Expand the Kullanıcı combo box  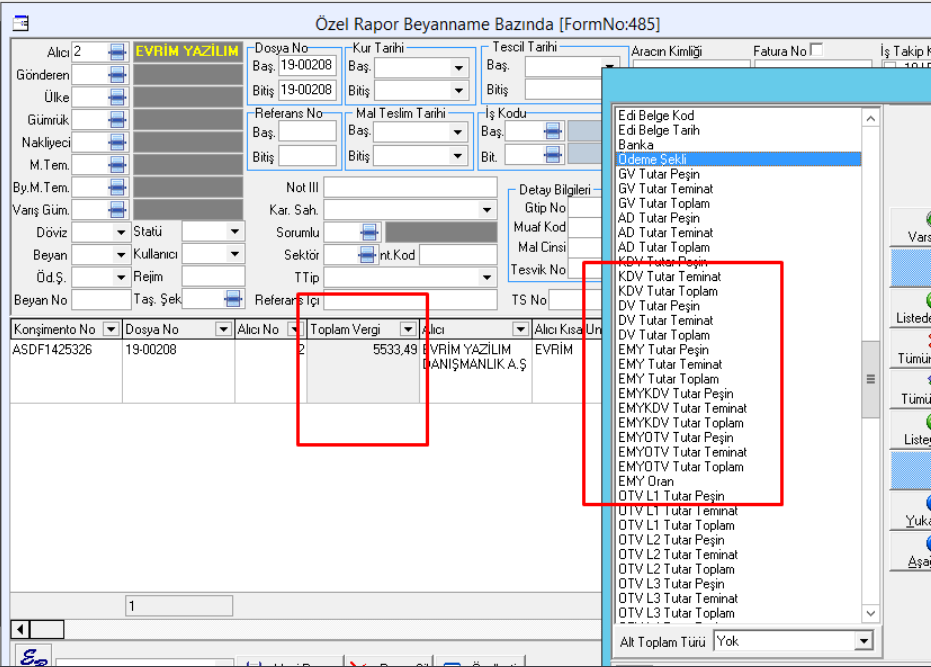(x=235, y=254)
